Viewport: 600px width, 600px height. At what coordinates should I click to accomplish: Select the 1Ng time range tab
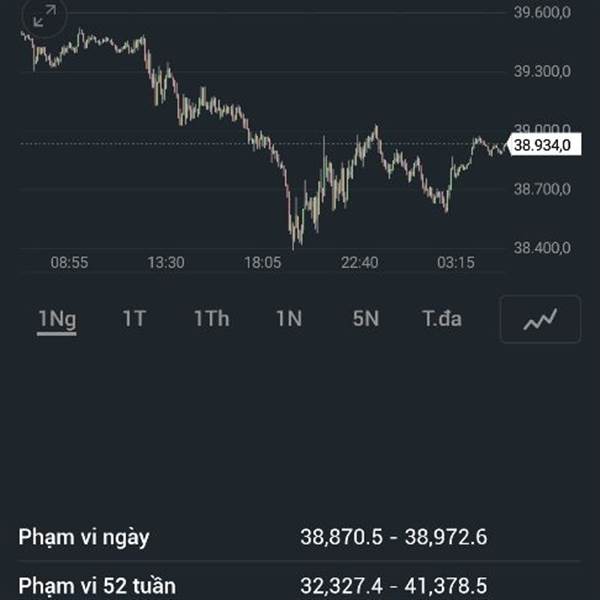click(57, 319)
